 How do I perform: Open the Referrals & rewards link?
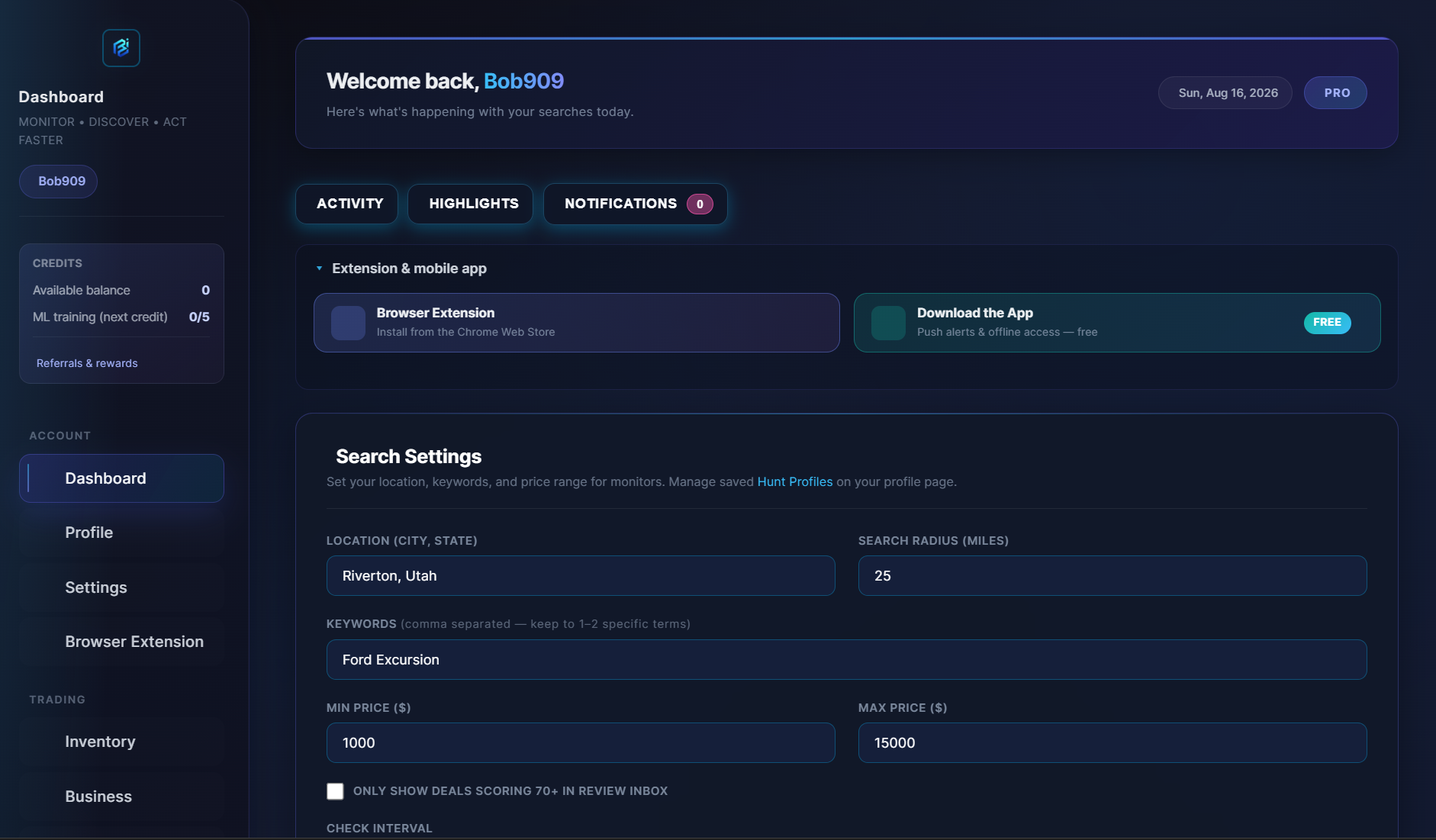87,363
